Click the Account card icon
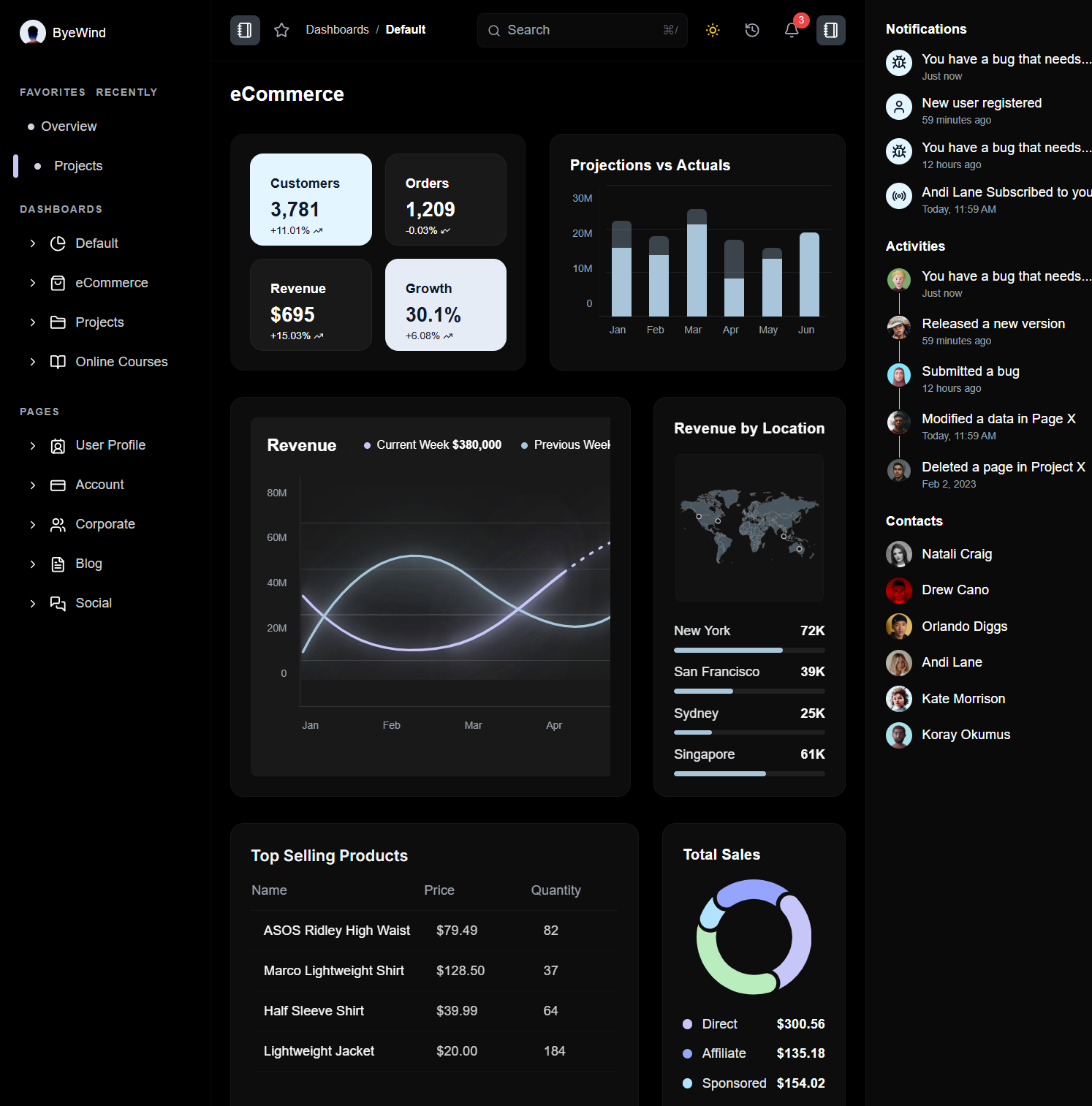The width and height of the screenshot is (1092, 1106). point(58,485)
